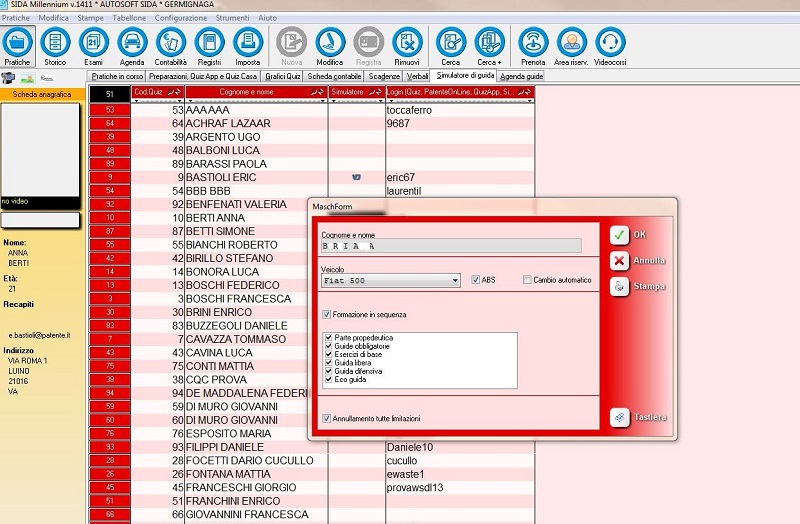
Task: Expand the Veicolo dropdown showing Fiat 500
Action: tap(455, 281)
